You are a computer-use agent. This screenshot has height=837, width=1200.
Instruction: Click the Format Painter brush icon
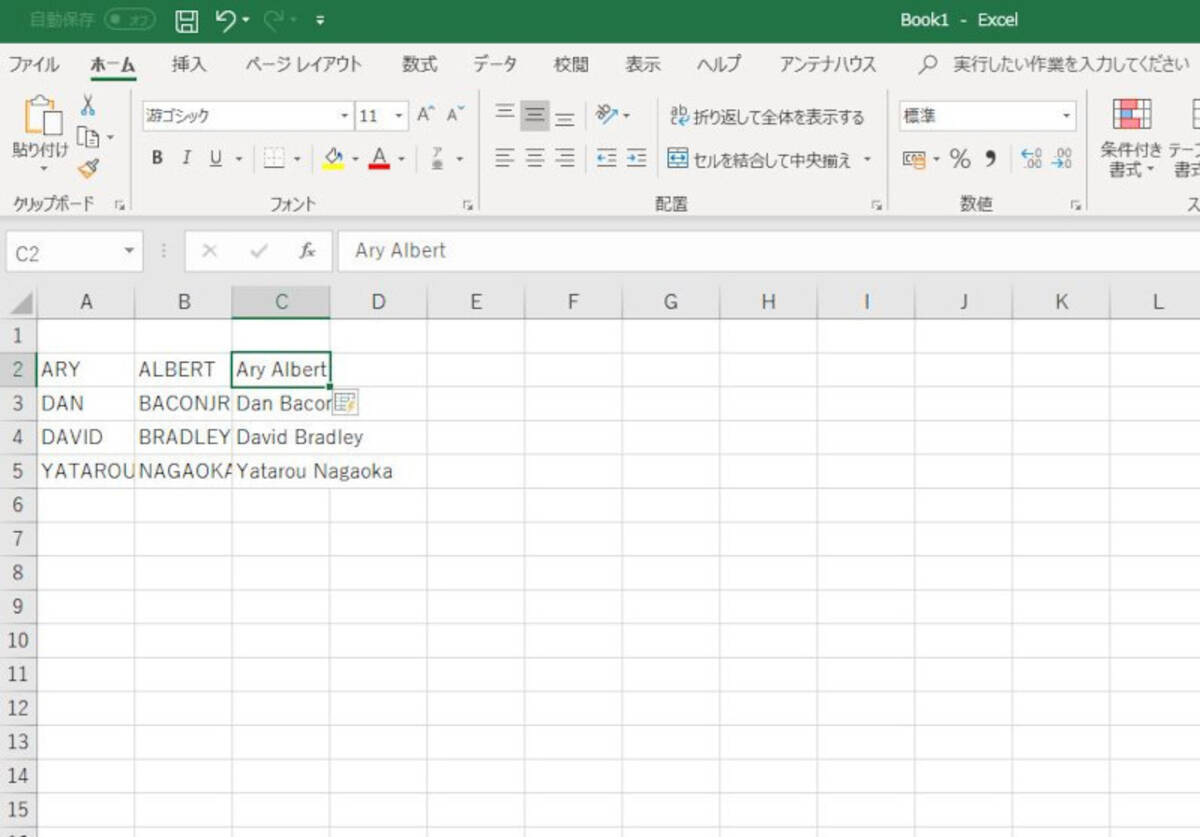click(88, 168)
